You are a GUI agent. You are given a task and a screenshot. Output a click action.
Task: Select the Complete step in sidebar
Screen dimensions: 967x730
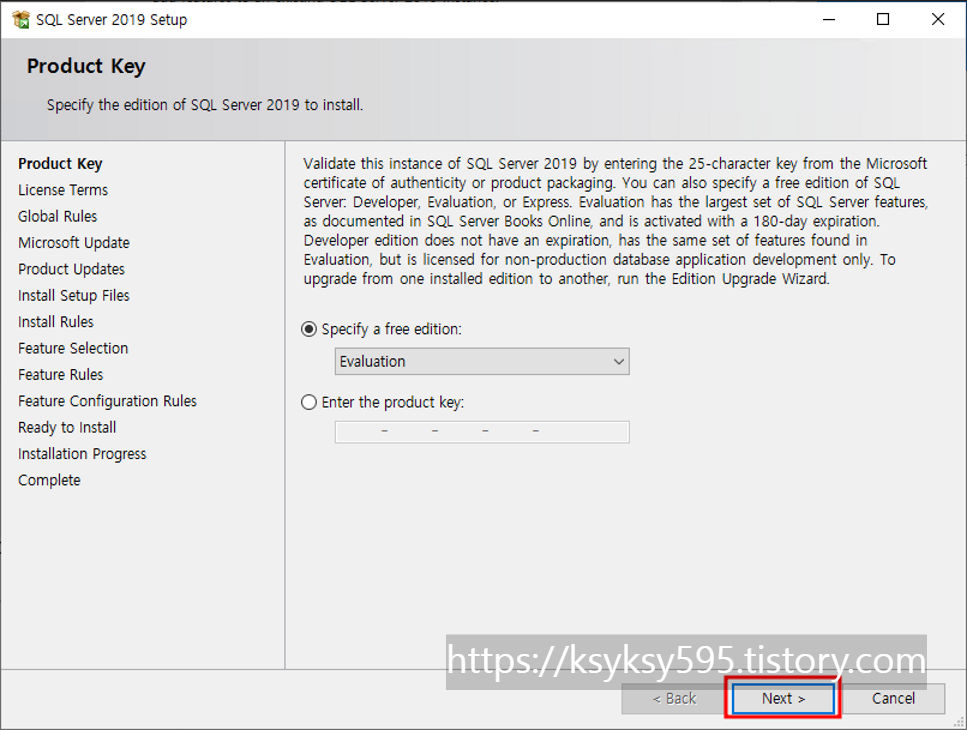pyautogui.click(x=49, y=480)
